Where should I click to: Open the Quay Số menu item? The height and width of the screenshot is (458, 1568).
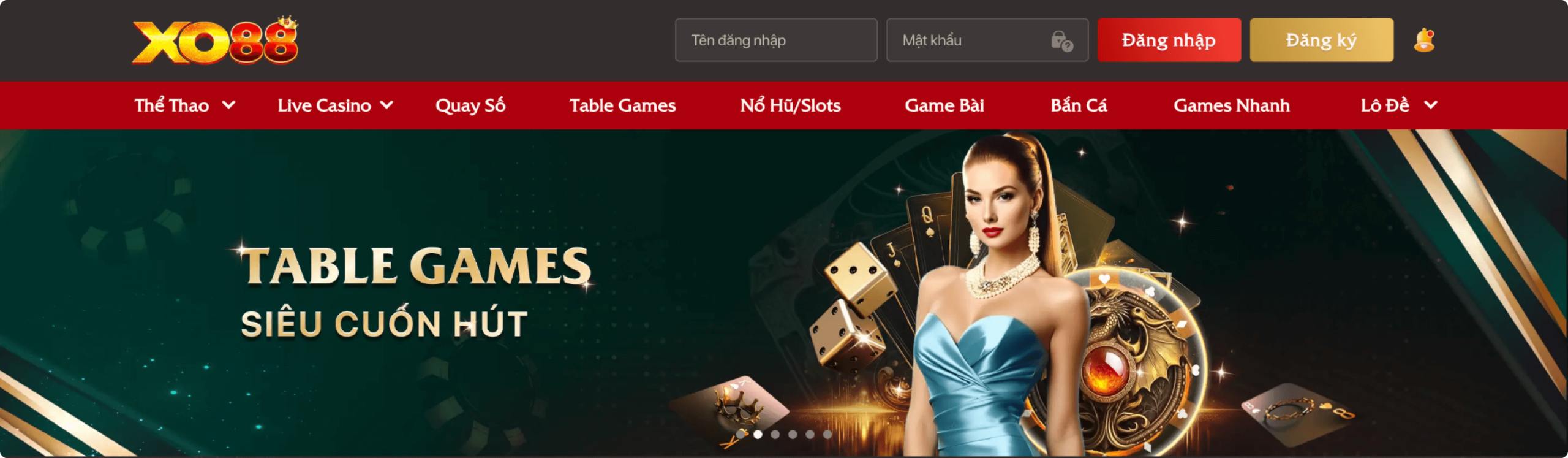pos(470,105)
